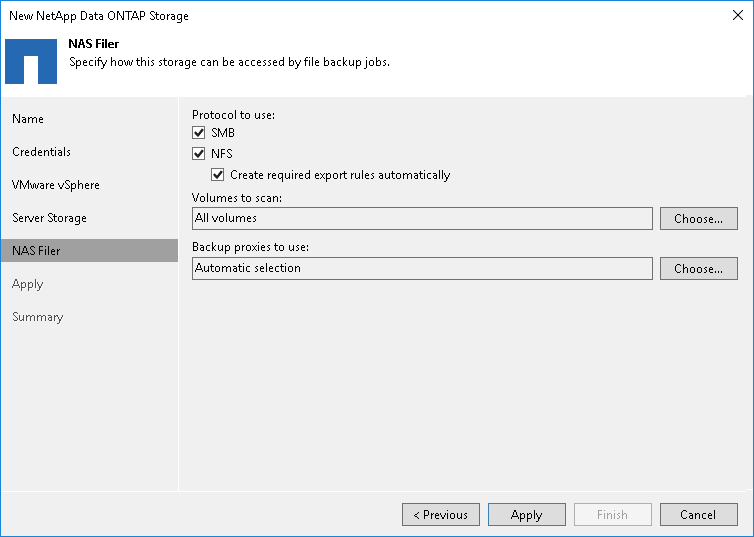The height and width of the screenshot is (537, 754).
Task: Open the Summary step in sidebar
Action: (37, 317)
